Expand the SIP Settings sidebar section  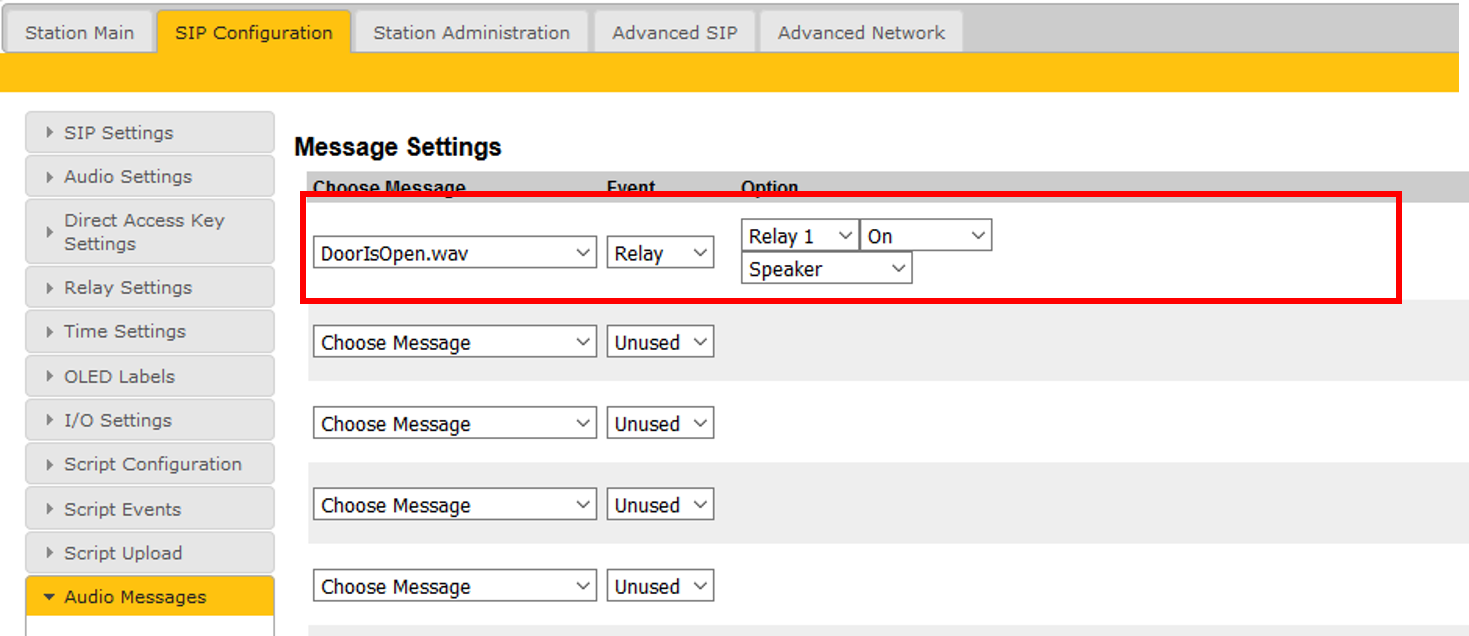point(149,133)
